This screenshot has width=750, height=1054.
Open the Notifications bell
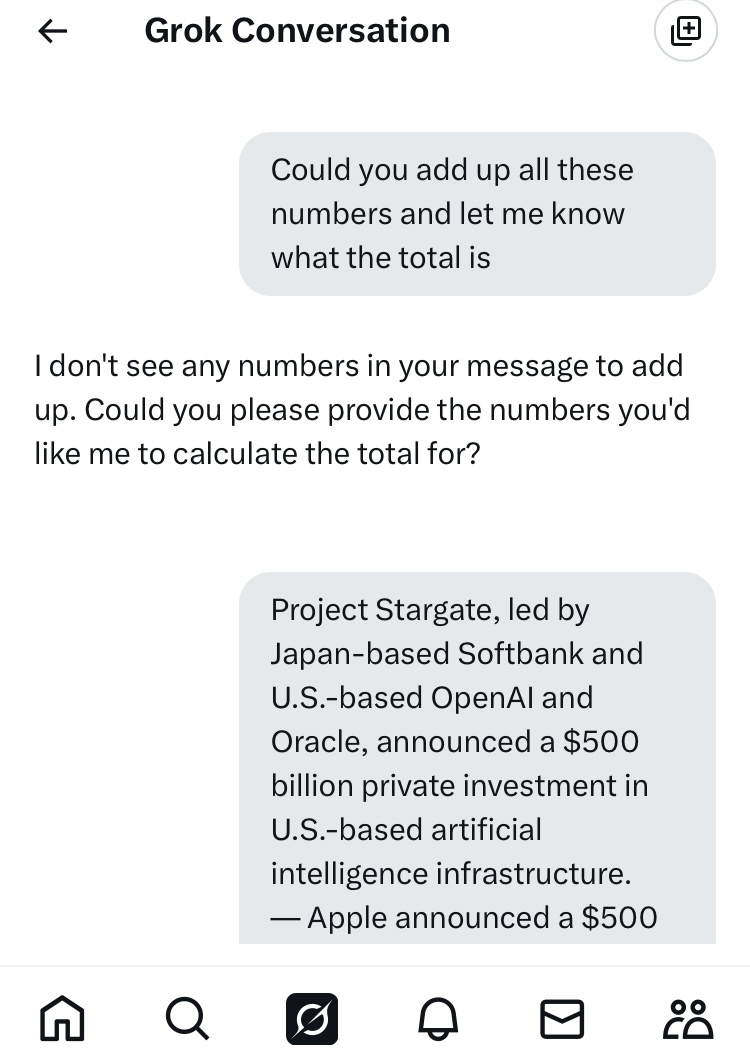point(438,1018)
